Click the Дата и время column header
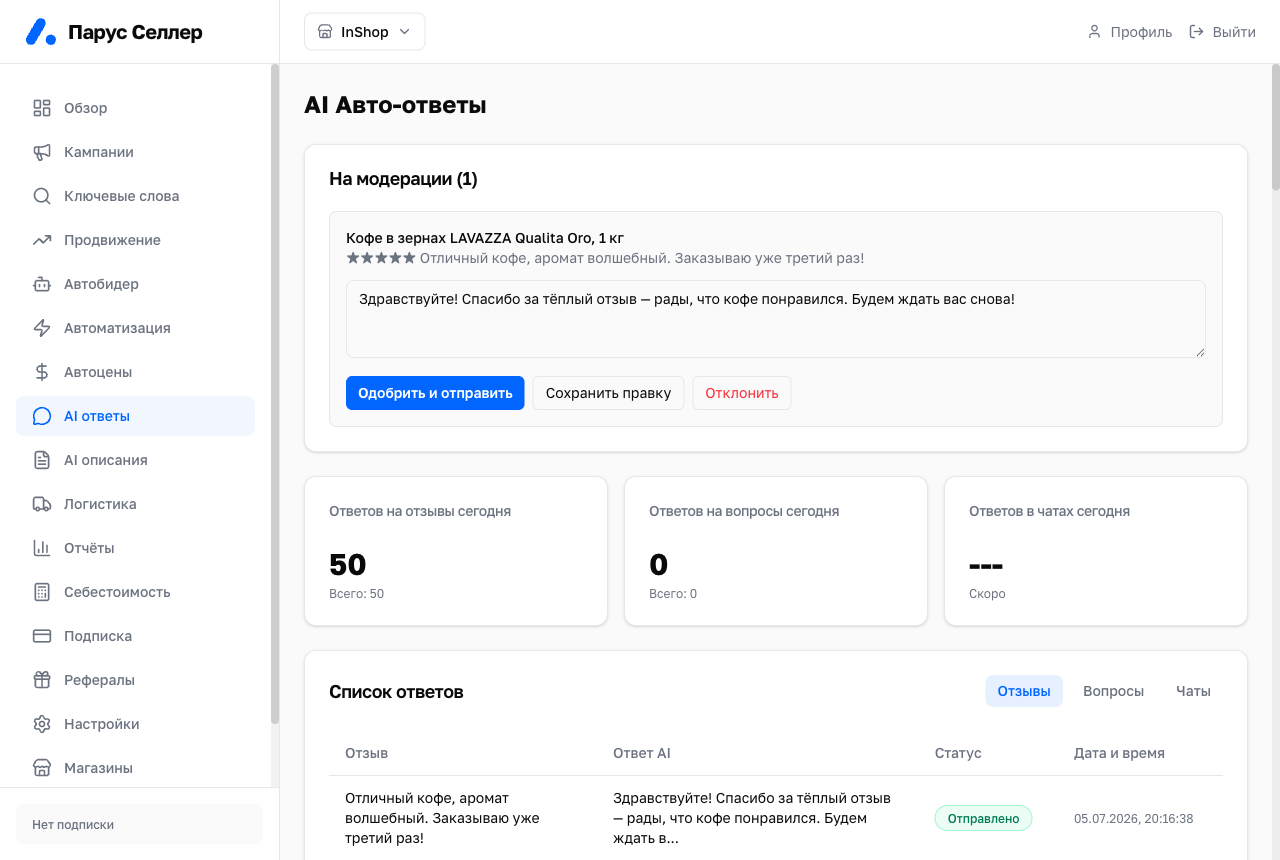1280x860 pixels. [1119, 753]
